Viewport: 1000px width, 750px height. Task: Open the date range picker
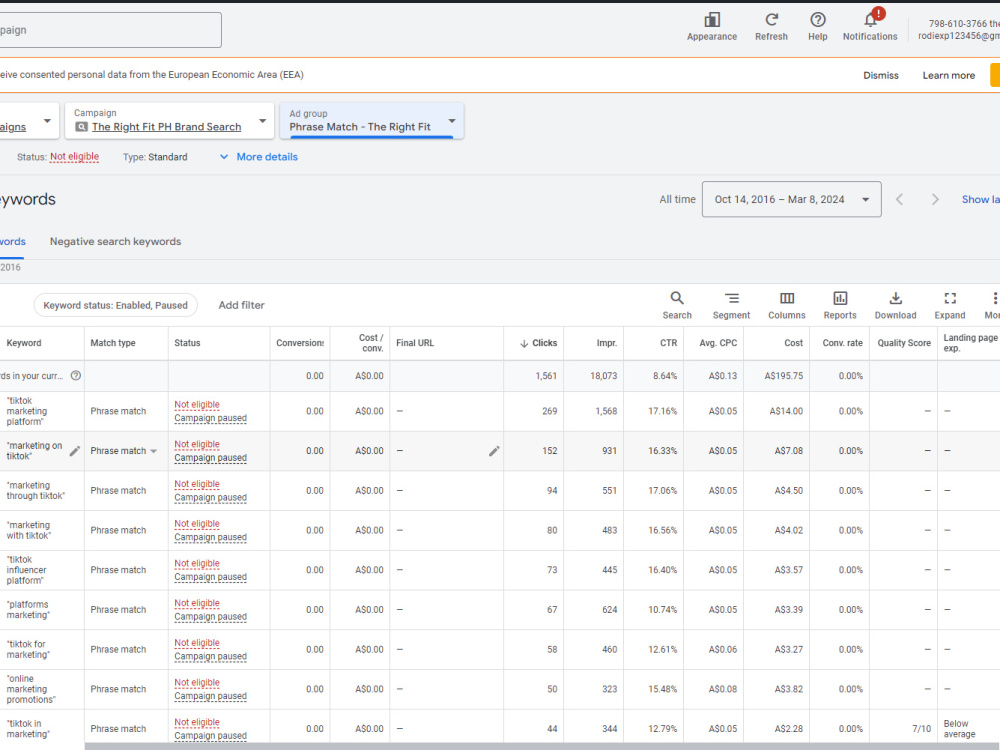pos(791,200)
